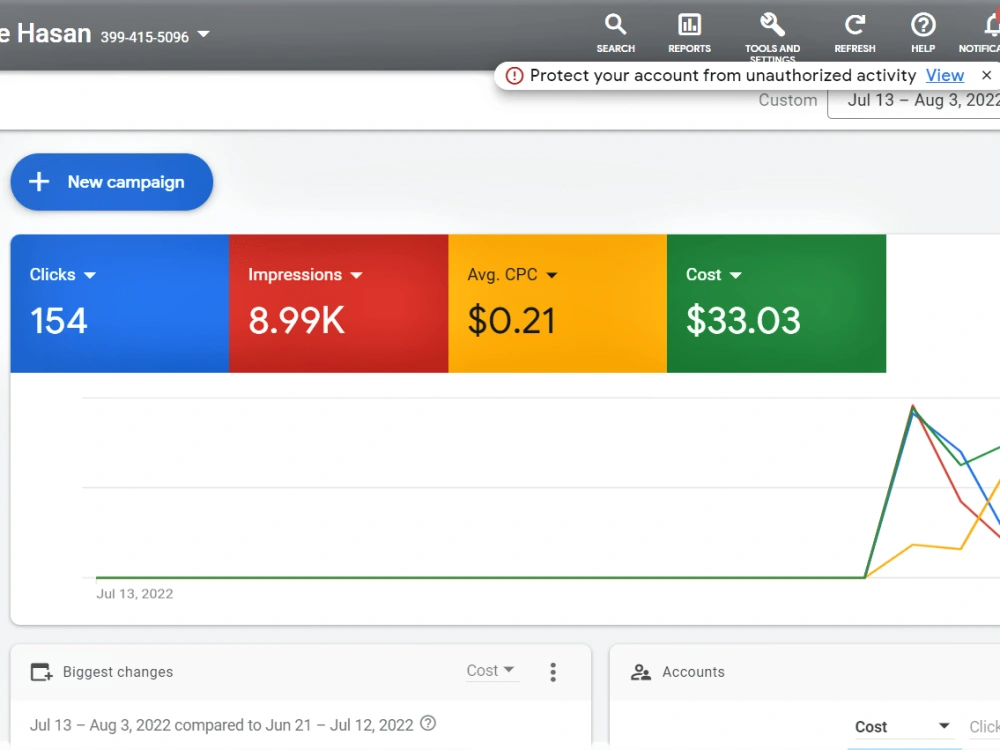The height and width of the screenshot is (750, 1000).
Task: Click the account ID 399-415-5096
Action: click(x=145, y=37)
